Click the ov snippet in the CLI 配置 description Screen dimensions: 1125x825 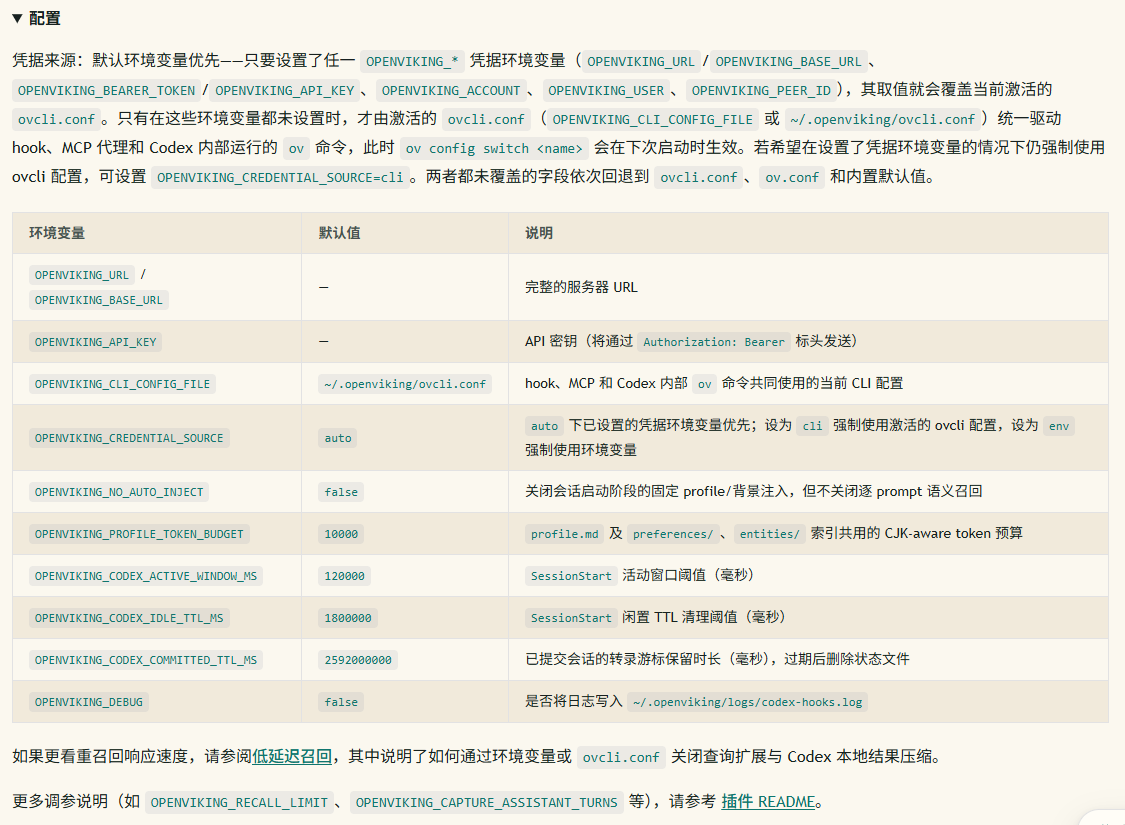[705, 384]
